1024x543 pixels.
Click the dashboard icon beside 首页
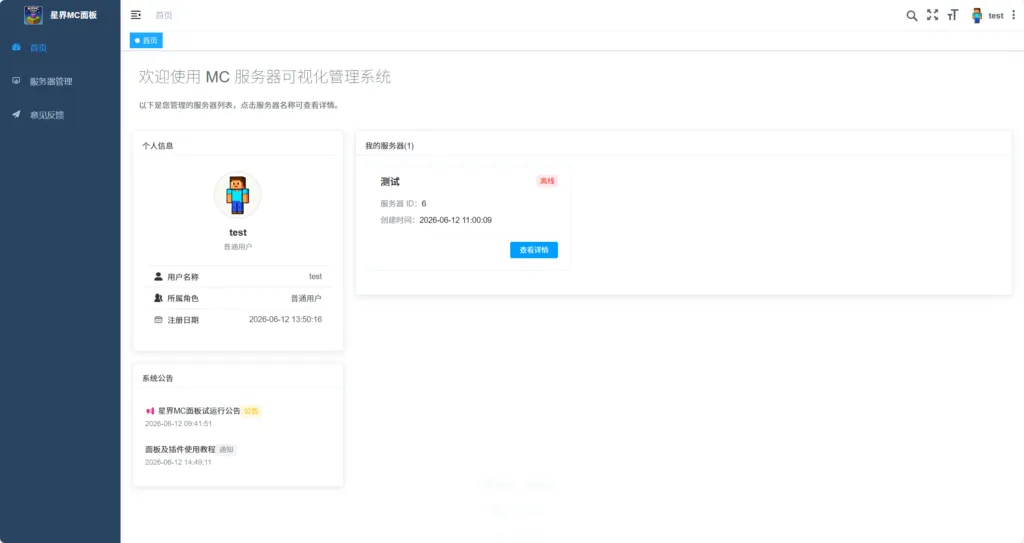16,47
